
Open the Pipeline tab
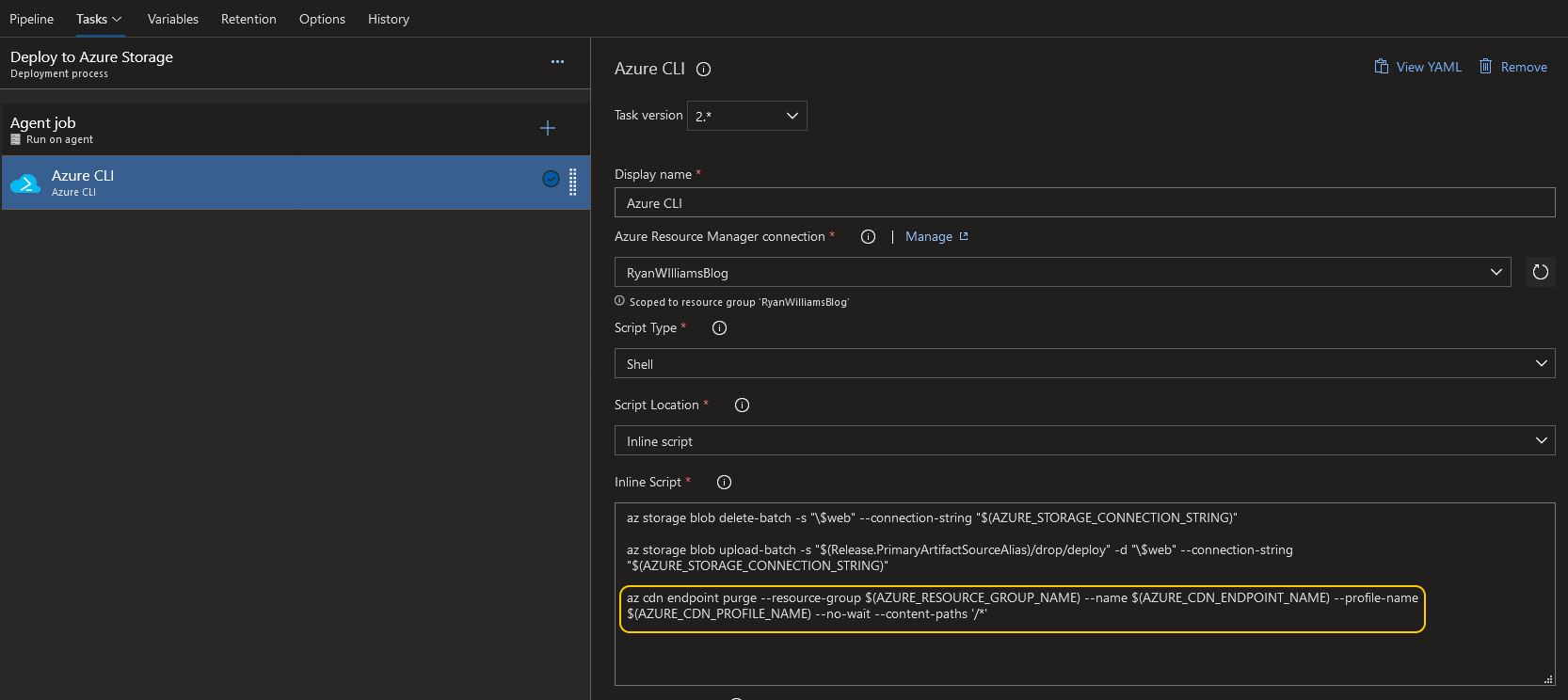(31, 19)
